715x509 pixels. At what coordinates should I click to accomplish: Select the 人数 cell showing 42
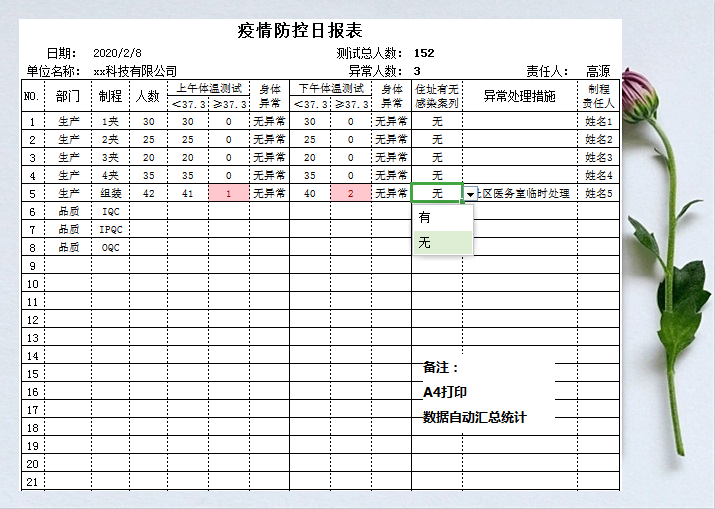pyautogui.click(x=149, y=194)
